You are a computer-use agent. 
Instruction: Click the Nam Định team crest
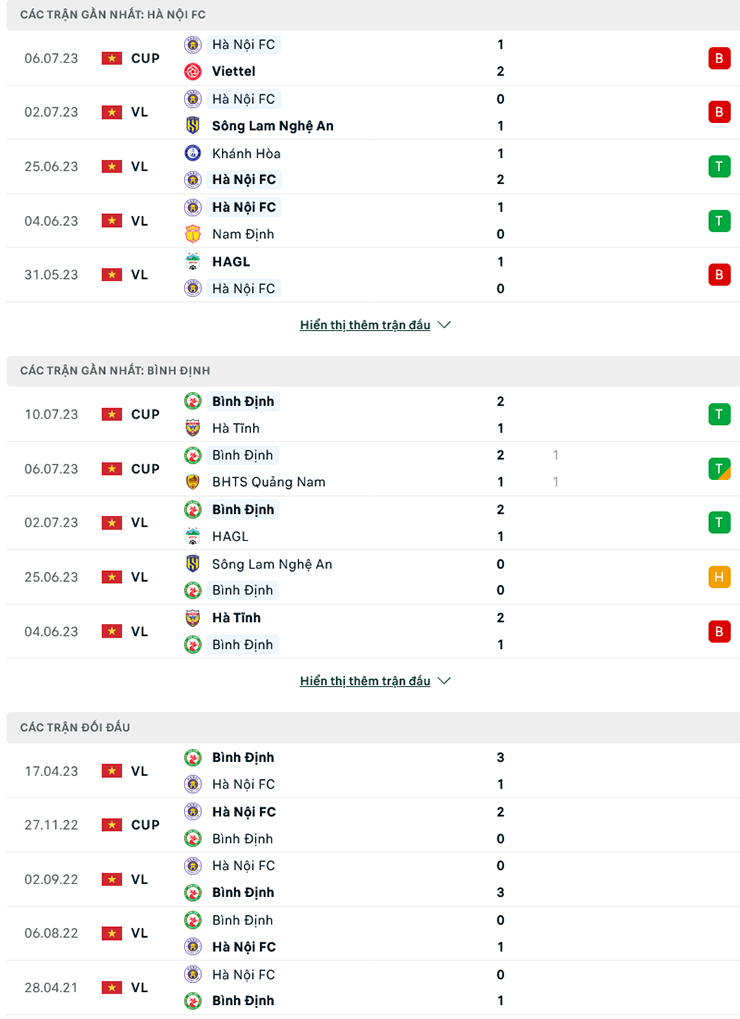point(193,234)
